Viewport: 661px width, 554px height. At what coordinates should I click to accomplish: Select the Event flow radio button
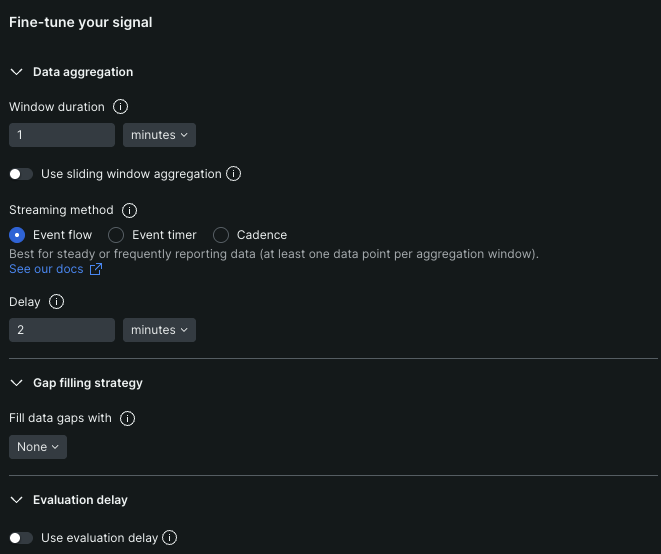(17, 235)
